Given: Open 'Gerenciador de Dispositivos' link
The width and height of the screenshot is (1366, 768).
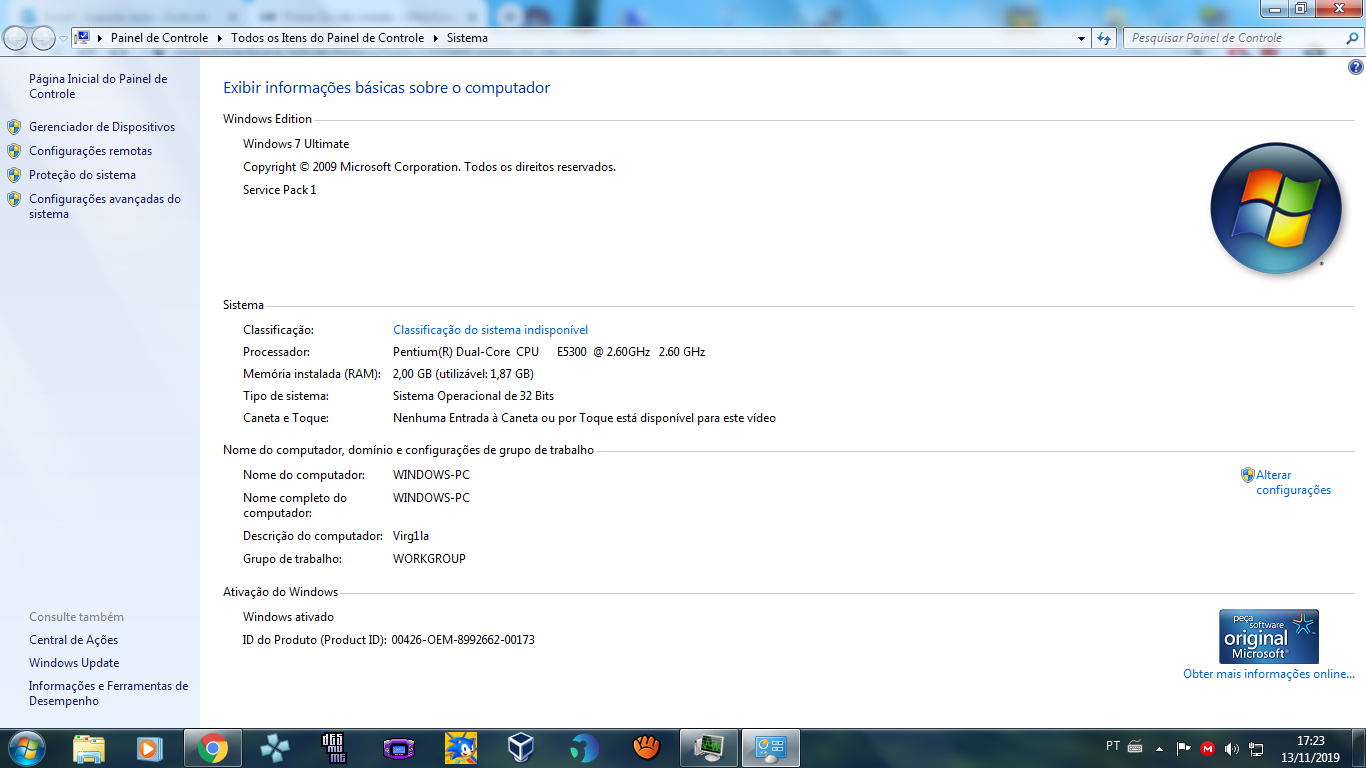Looking at the screenshot, I should pos(102,127).
